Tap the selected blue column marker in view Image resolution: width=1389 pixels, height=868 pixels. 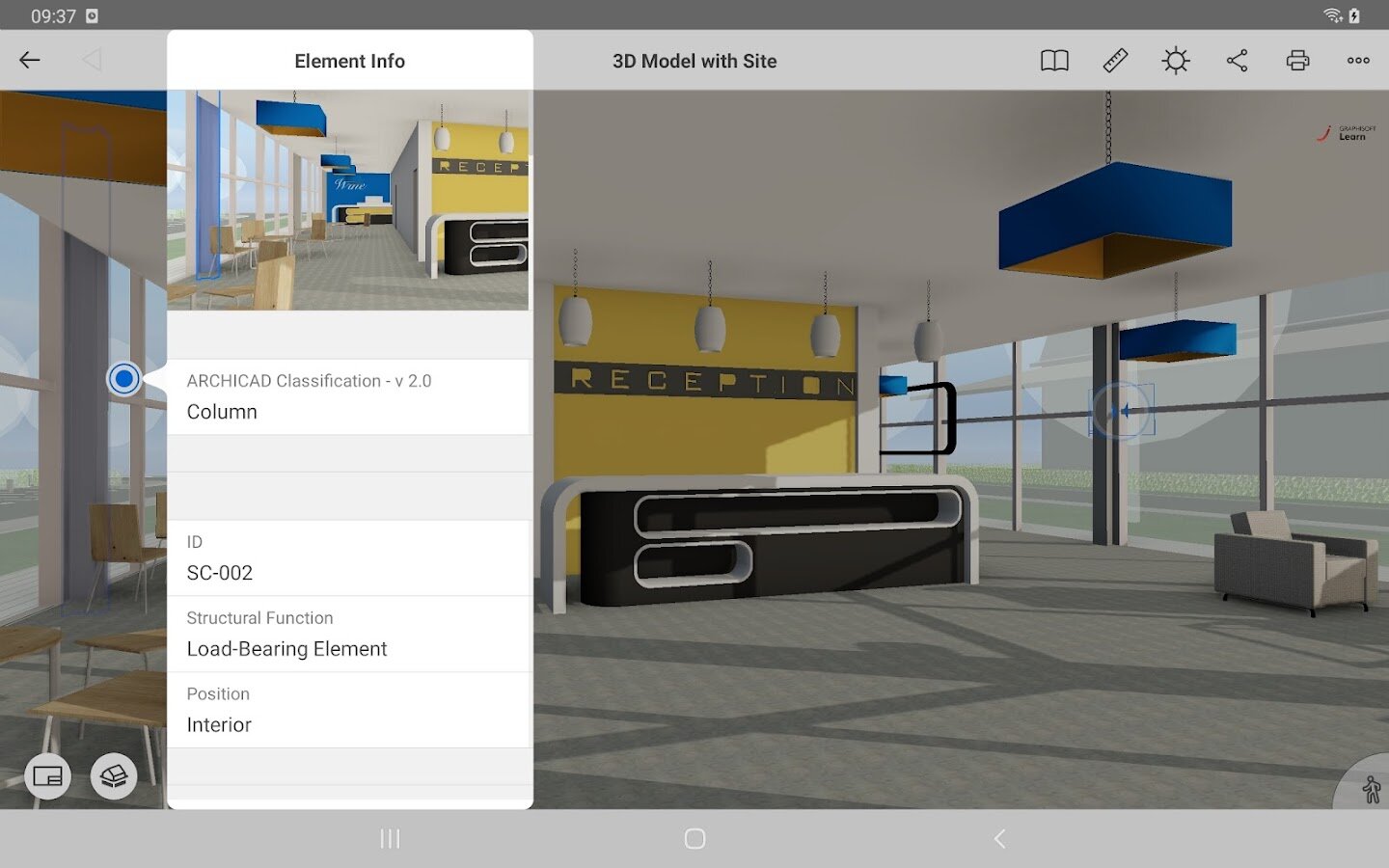1121,412
